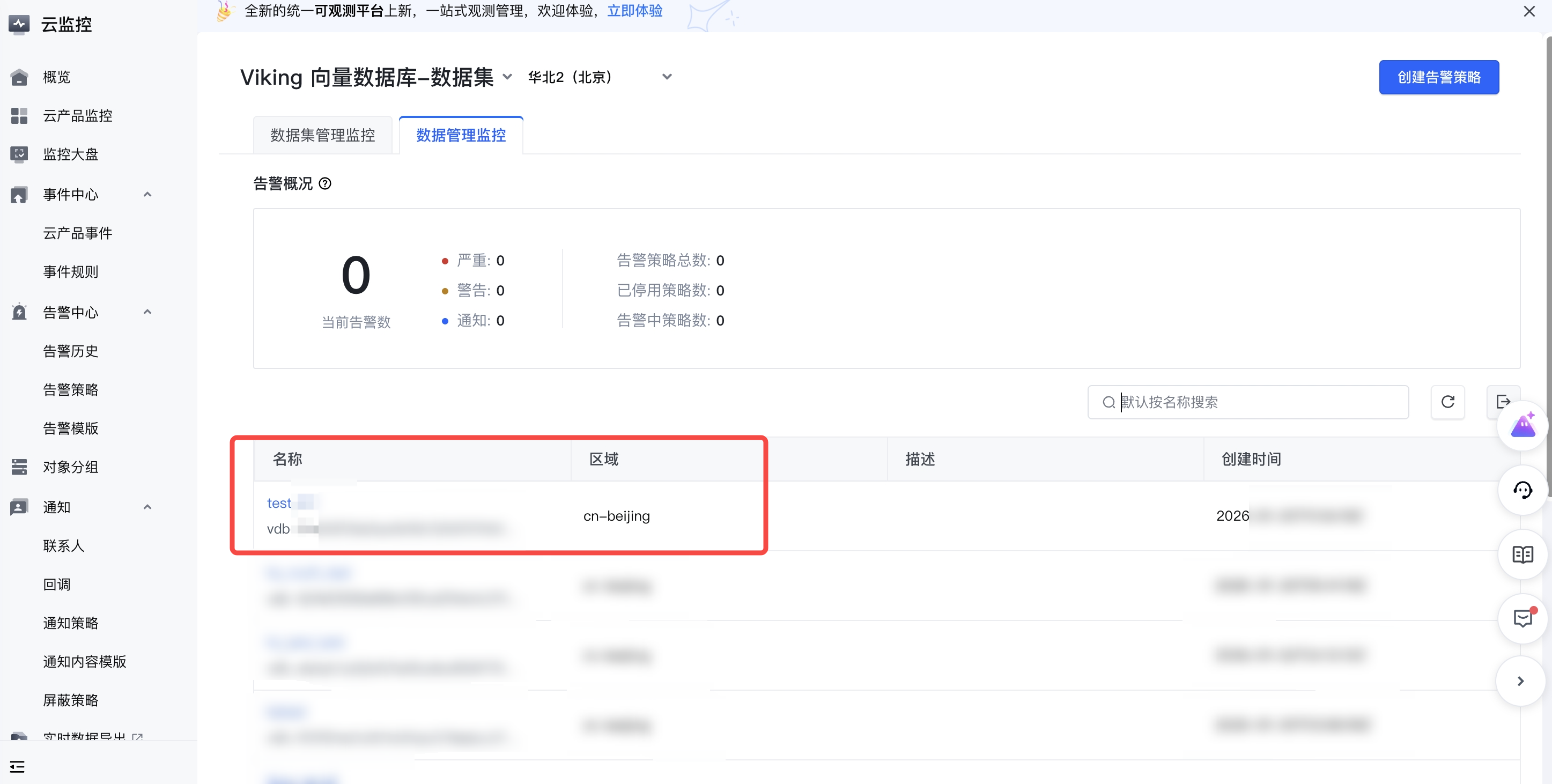Click the 创建告警策略 button

click(x=1438, y=77)
